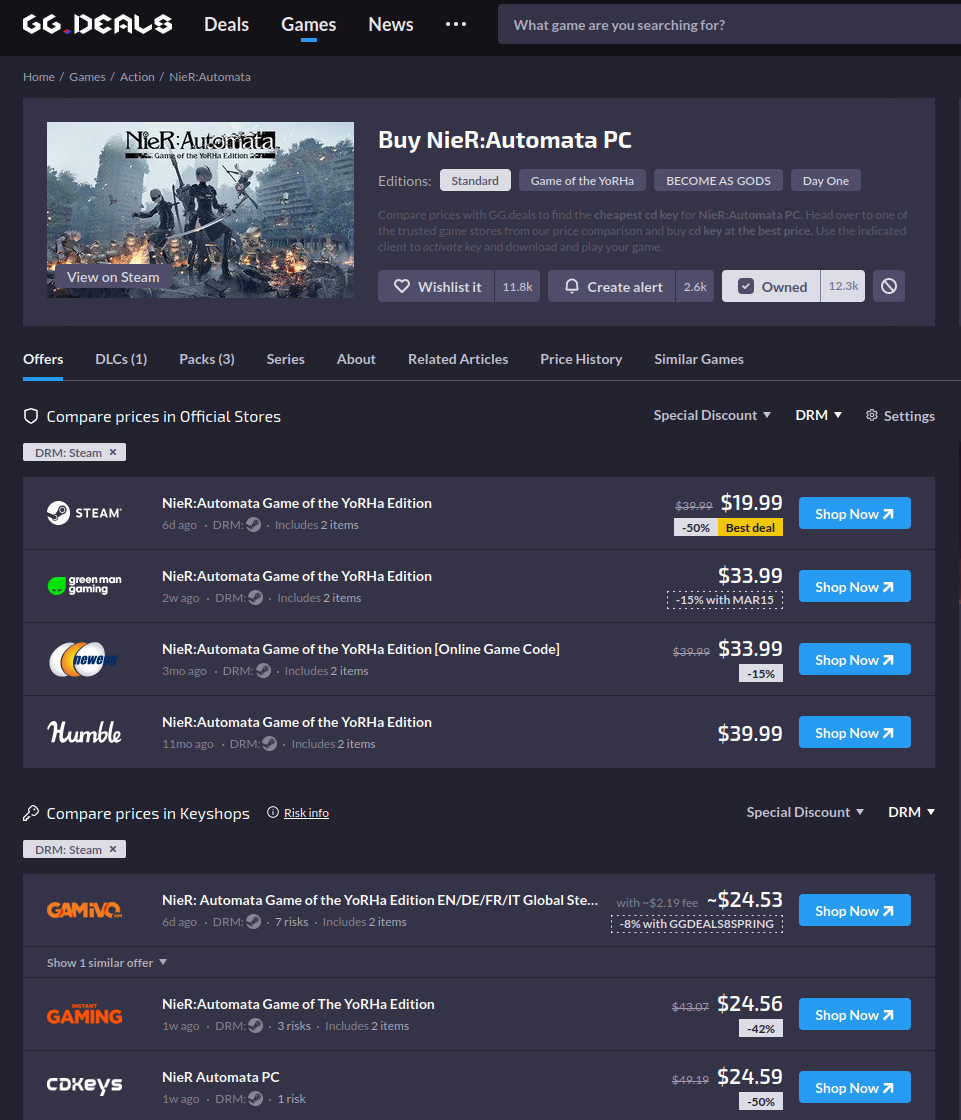Click the ignore game circle-slash icon
Image resolution: width=961 pixels, height=1120 pixels.
(889, 286)
